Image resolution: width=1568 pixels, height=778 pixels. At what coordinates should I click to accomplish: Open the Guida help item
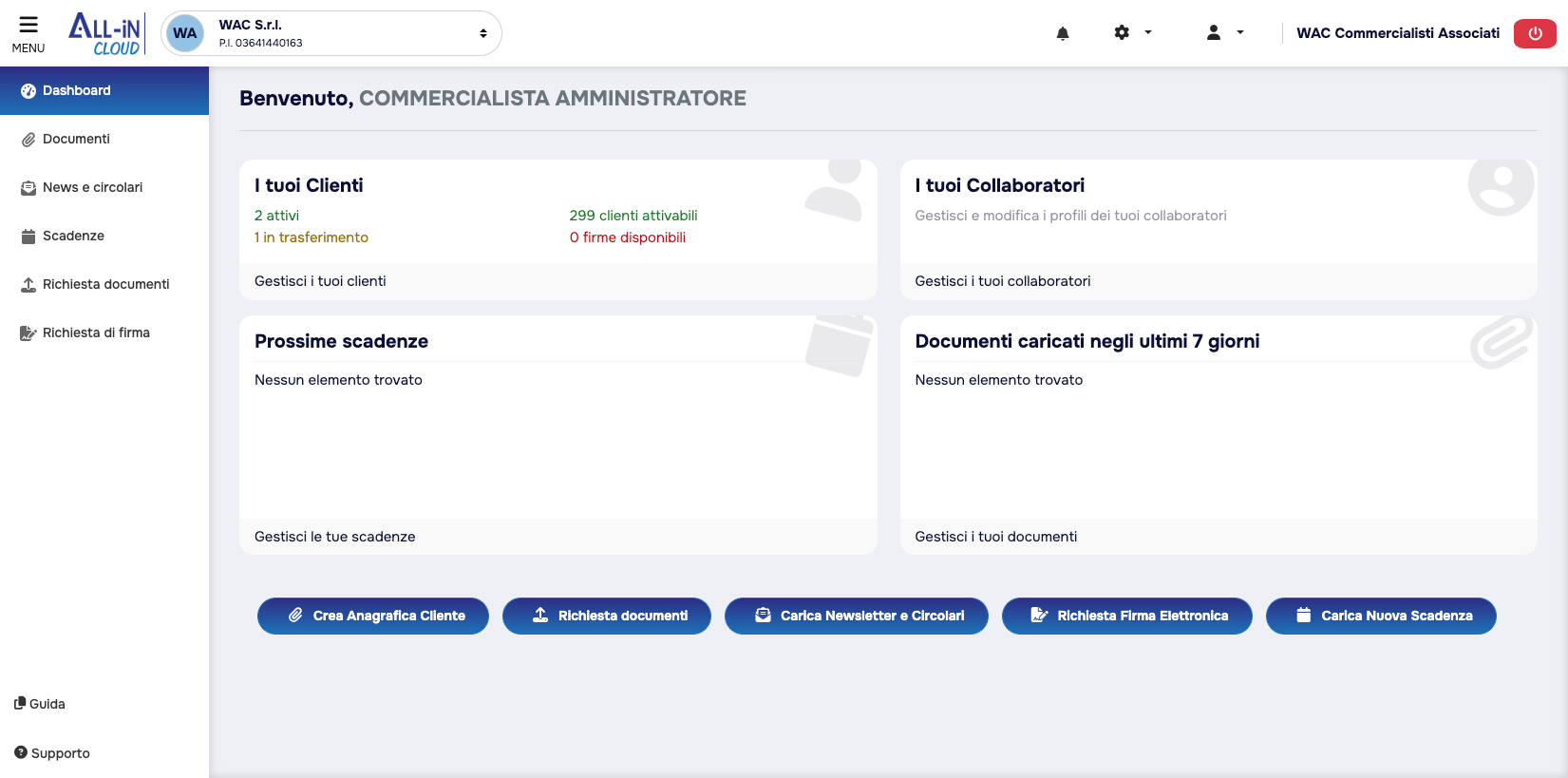click(x=40, y=704)
